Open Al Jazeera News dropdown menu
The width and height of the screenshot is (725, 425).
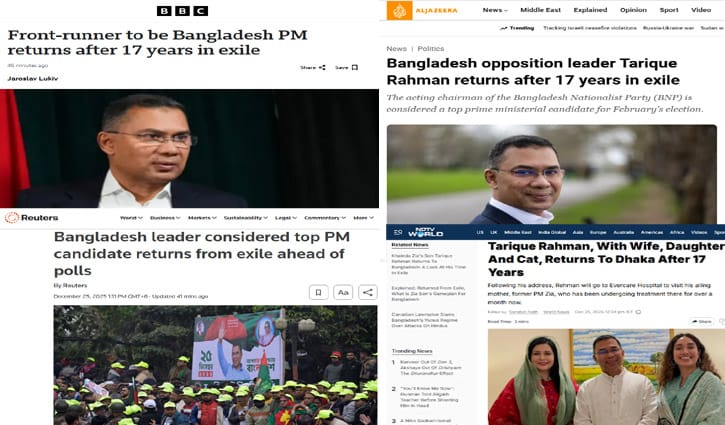[x=495, y=10]
